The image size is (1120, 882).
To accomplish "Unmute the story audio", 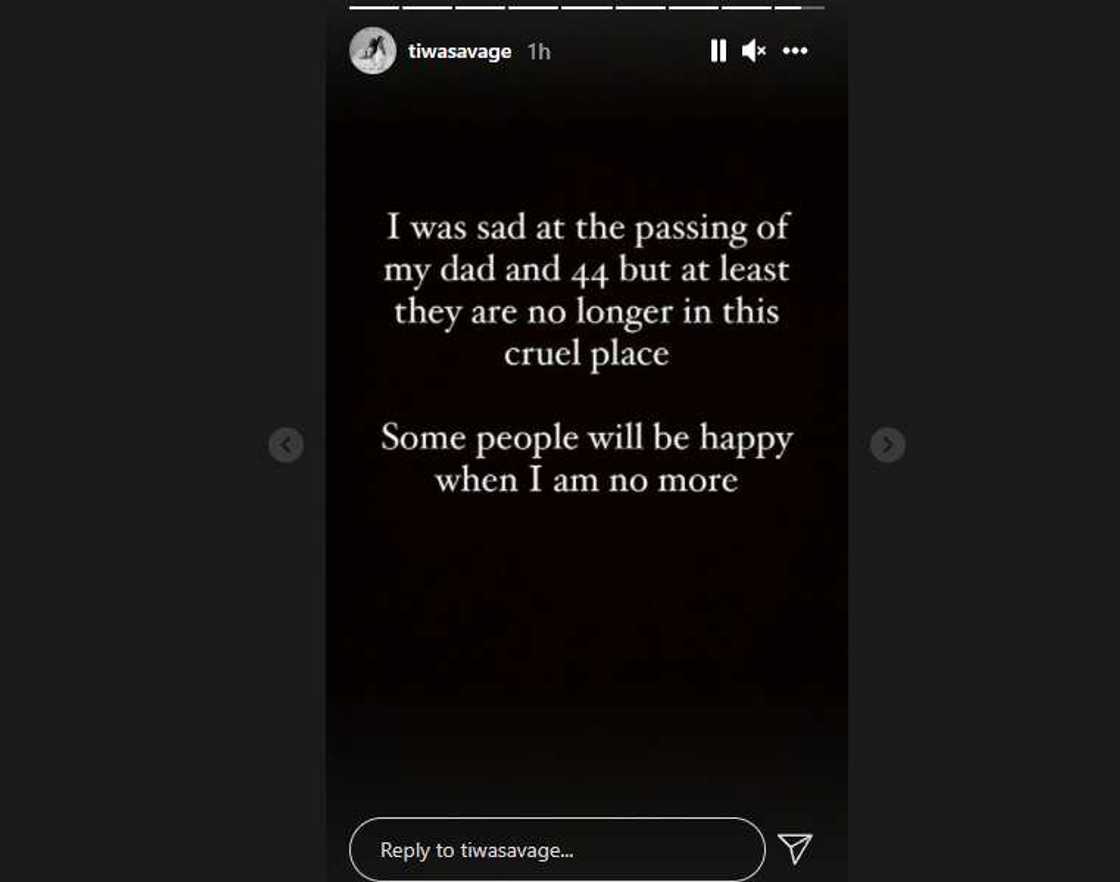I will pos(753,51).
